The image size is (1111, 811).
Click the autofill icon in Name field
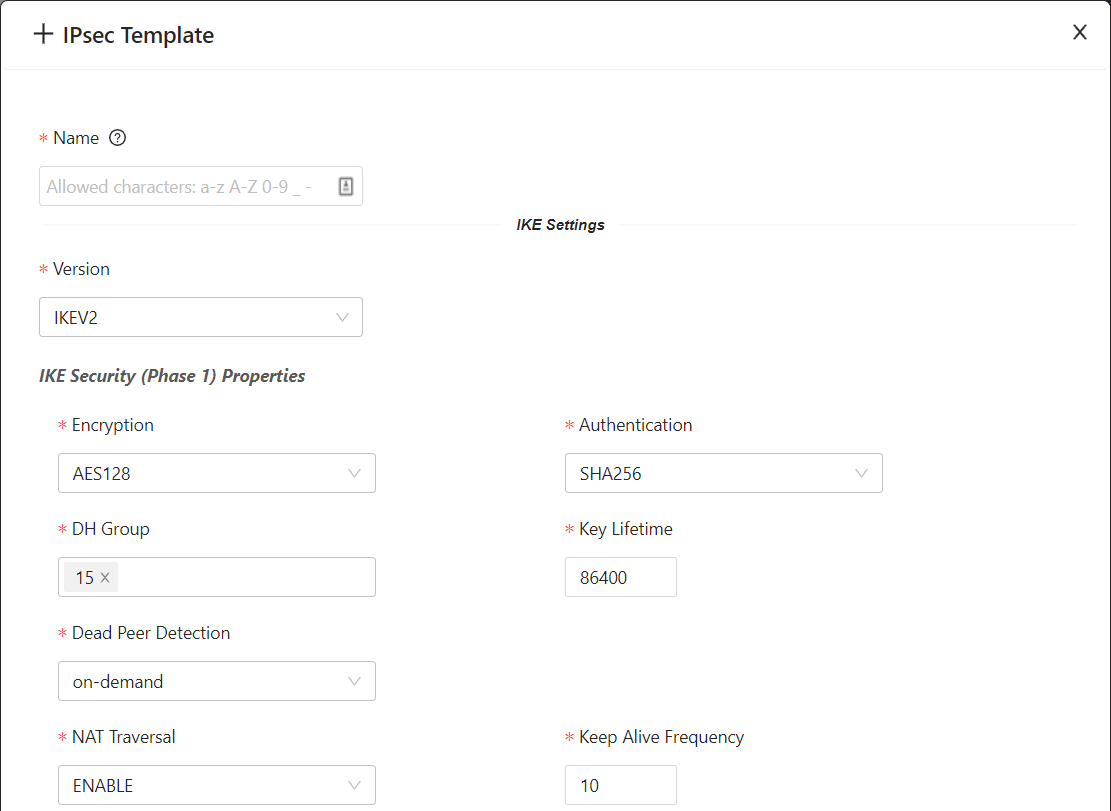point(346,186)
